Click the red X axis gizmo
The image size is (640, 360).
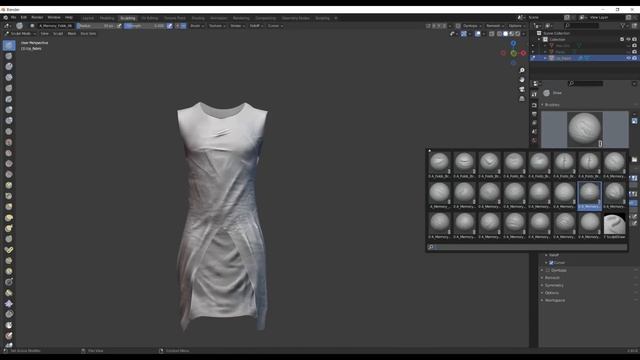click(x=523, y=53)
